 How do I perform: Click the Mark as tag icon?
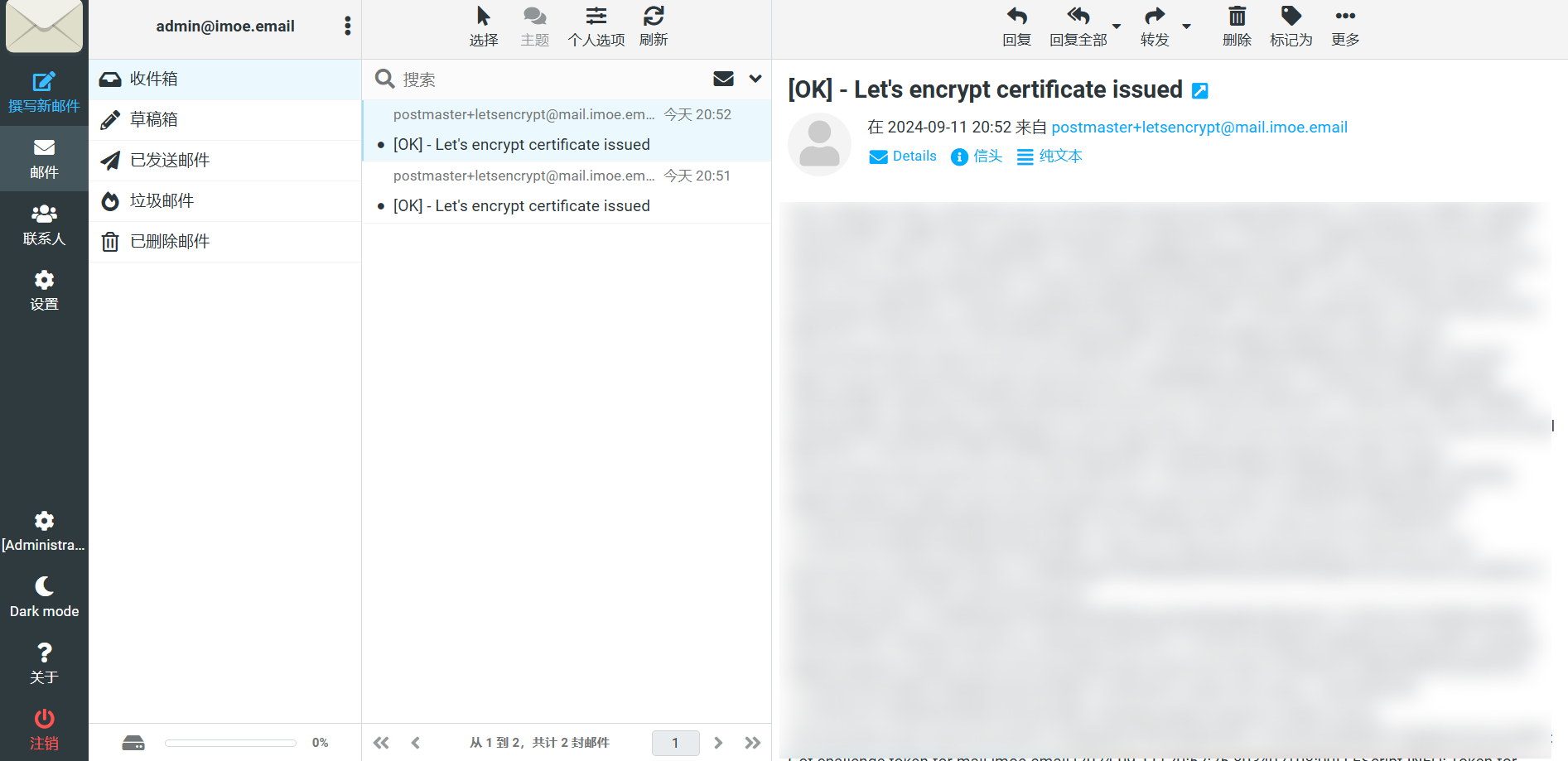(1291, 17)
